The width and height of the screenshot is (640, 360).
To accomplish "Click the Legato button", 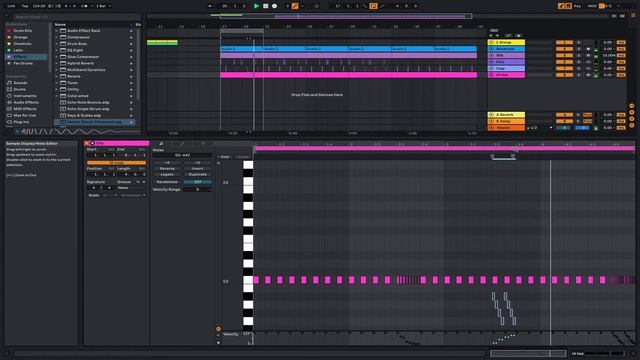I will (x=167, y=175).
